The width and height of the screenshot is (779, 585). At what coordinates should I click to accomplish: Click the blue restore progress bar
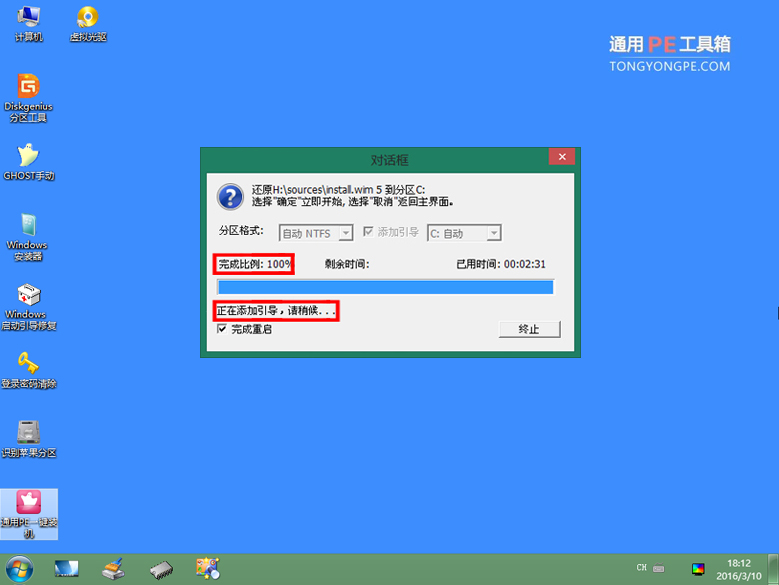point(386,287)
